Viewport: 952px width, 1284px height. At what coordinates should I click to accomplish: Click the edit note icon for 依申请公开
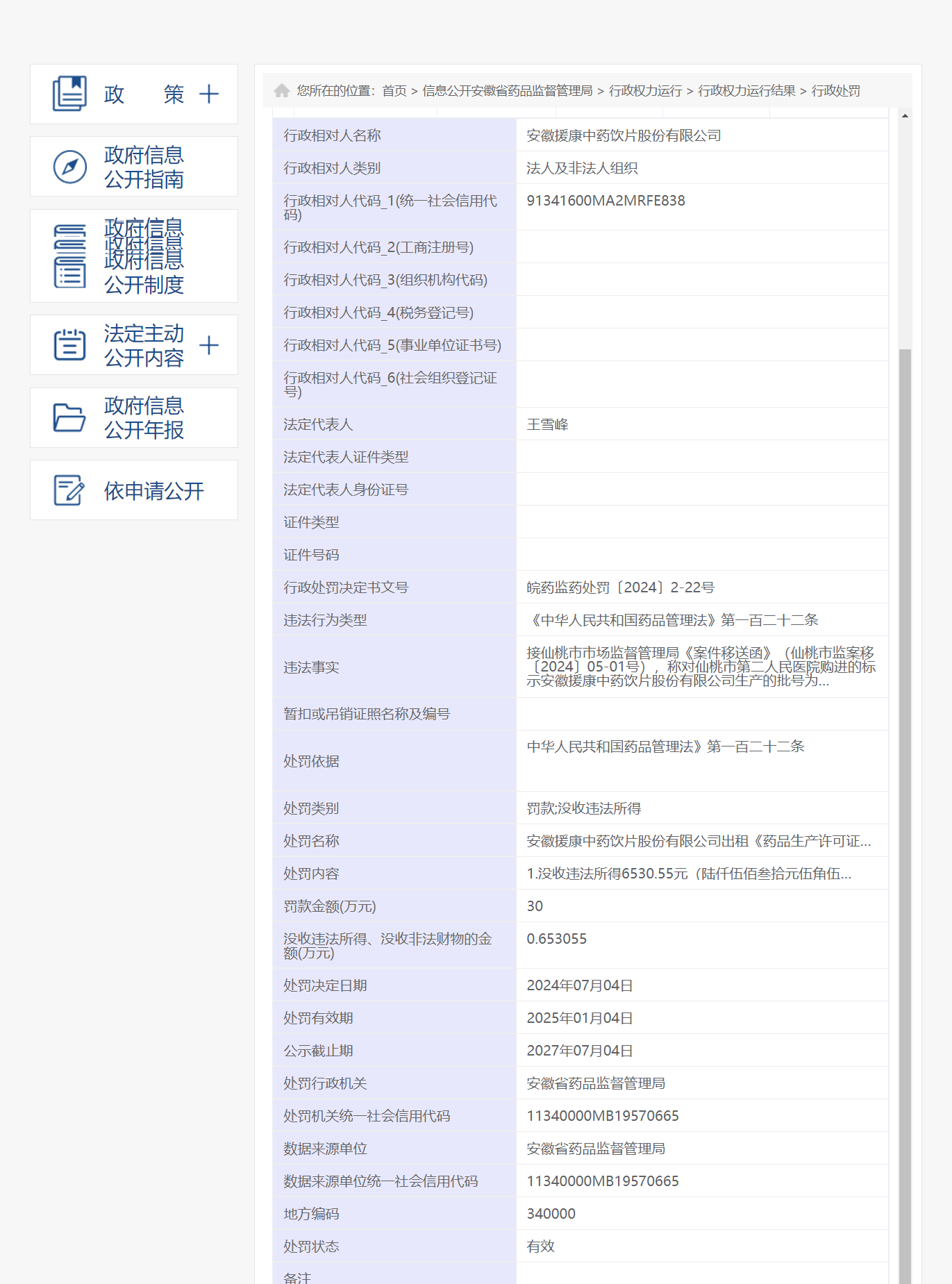click(69, 490)
